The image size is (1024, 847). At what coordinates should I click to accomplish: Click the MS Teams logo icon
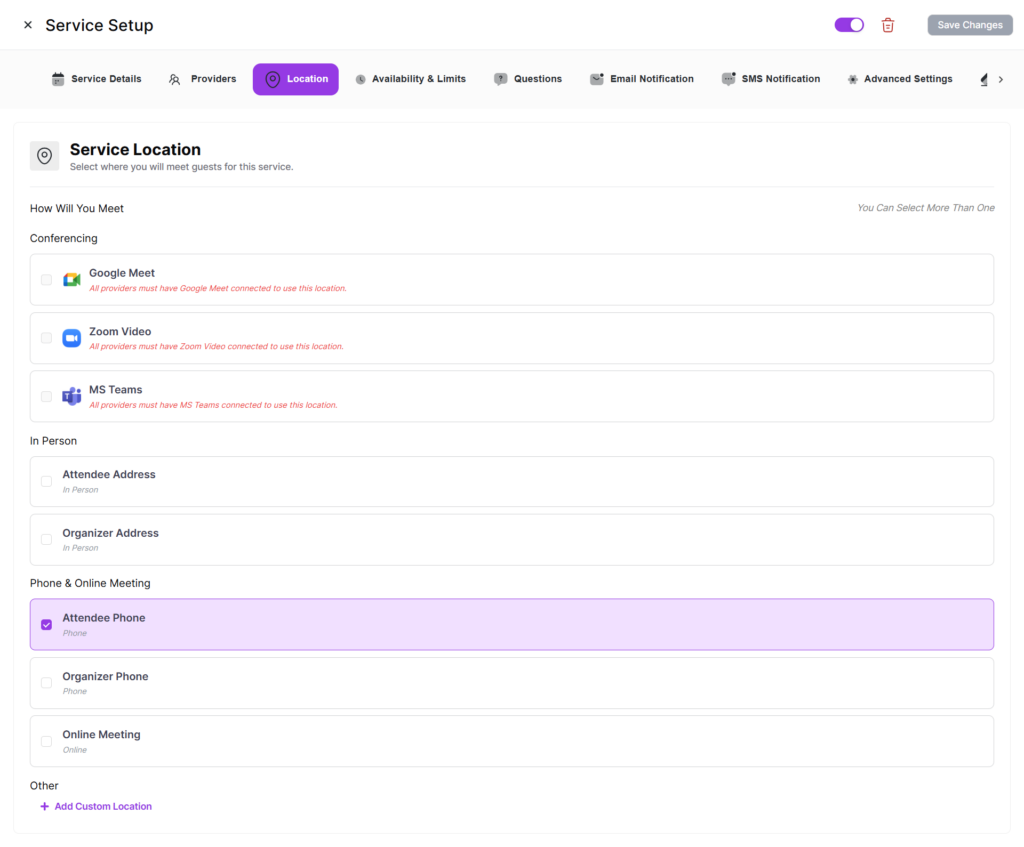72,396
